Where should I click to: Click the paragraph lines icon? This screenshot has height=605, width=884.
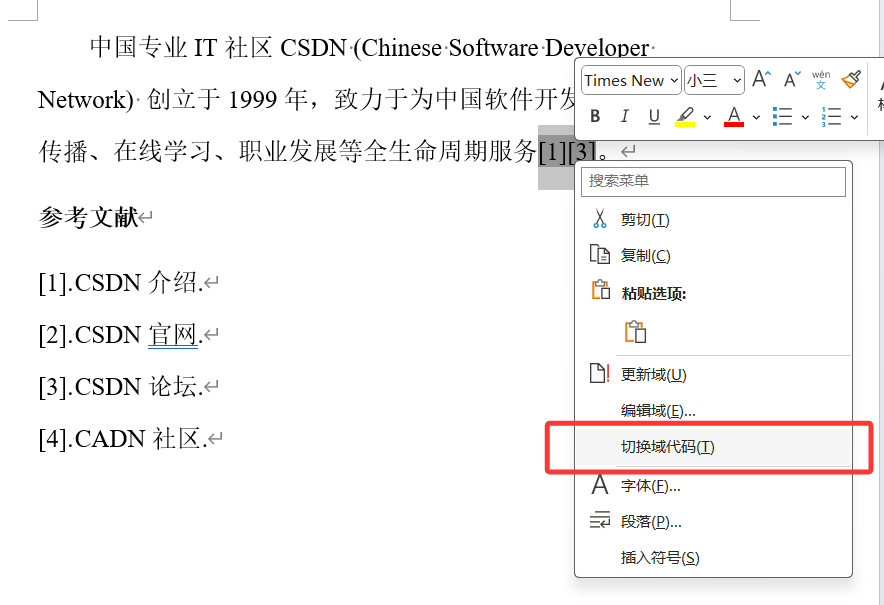600,520
